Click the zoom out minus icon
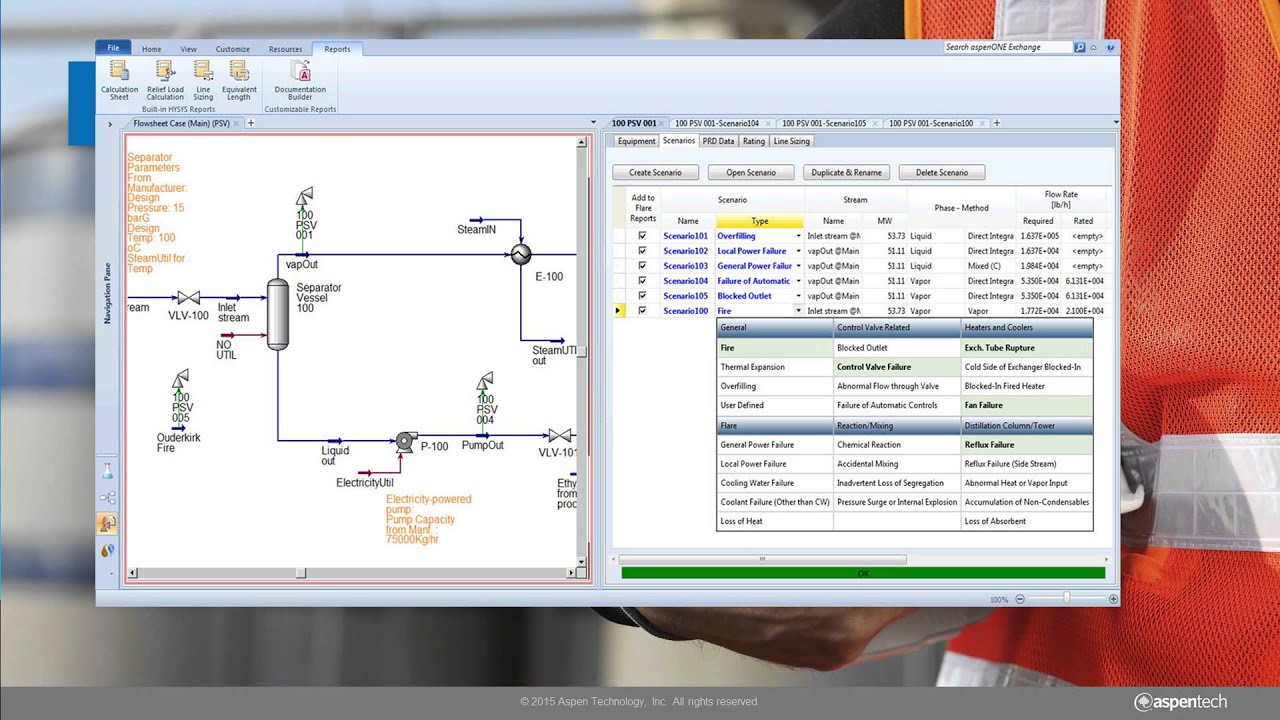The width and height of the screenshot is (1280, 720). 1020,599
